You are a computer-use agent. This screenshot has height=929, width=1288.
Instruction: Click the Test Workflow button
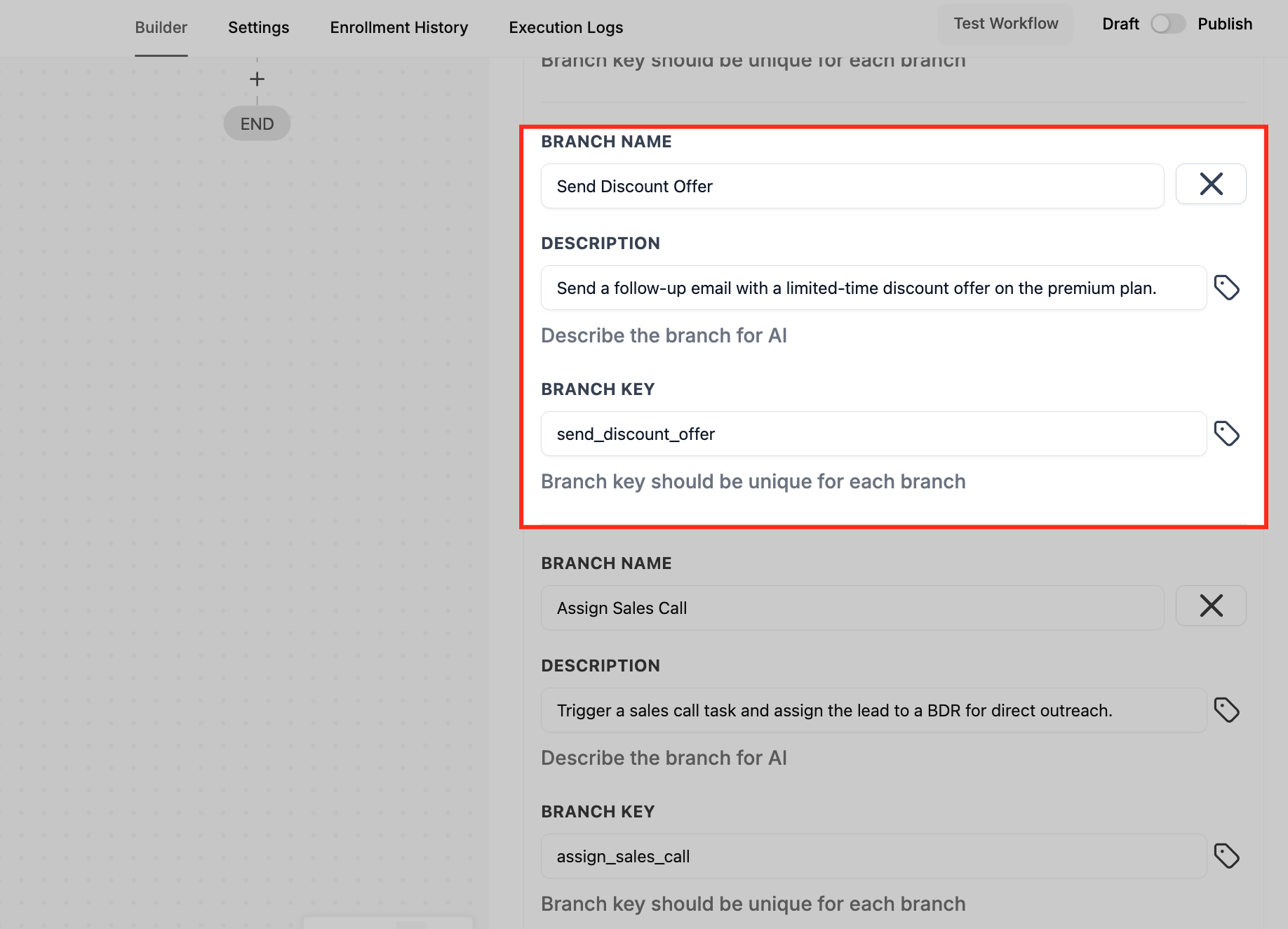coord(1006,24)
